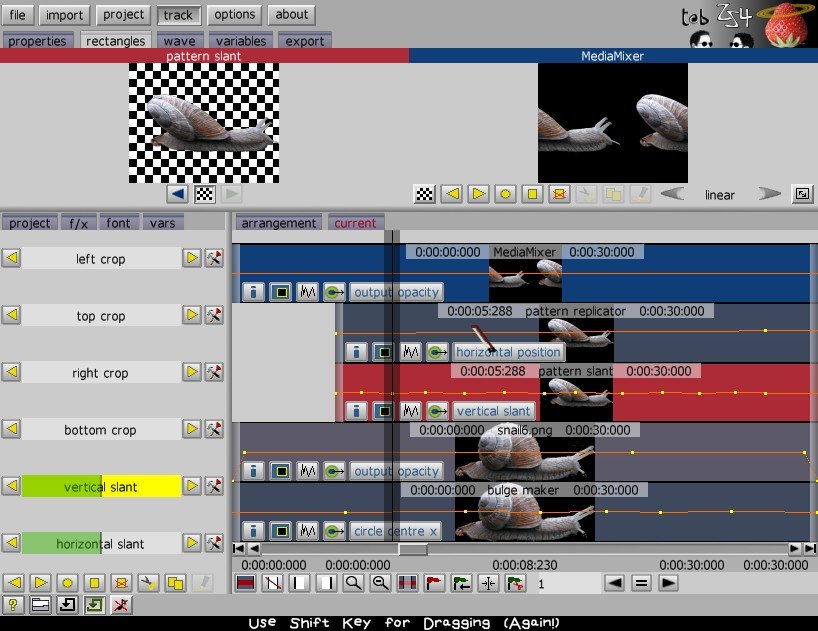The width and height of the screenshot is (818, 631).
Task: Switch to next interpolation after linear
Action: pyautogui.click(x=768, y=194)
